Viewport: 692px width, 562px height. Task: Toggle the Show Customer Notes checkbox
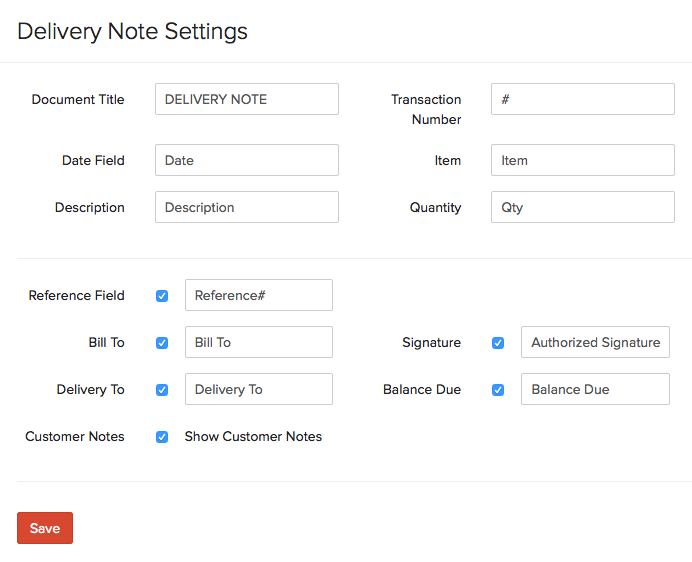162,437
